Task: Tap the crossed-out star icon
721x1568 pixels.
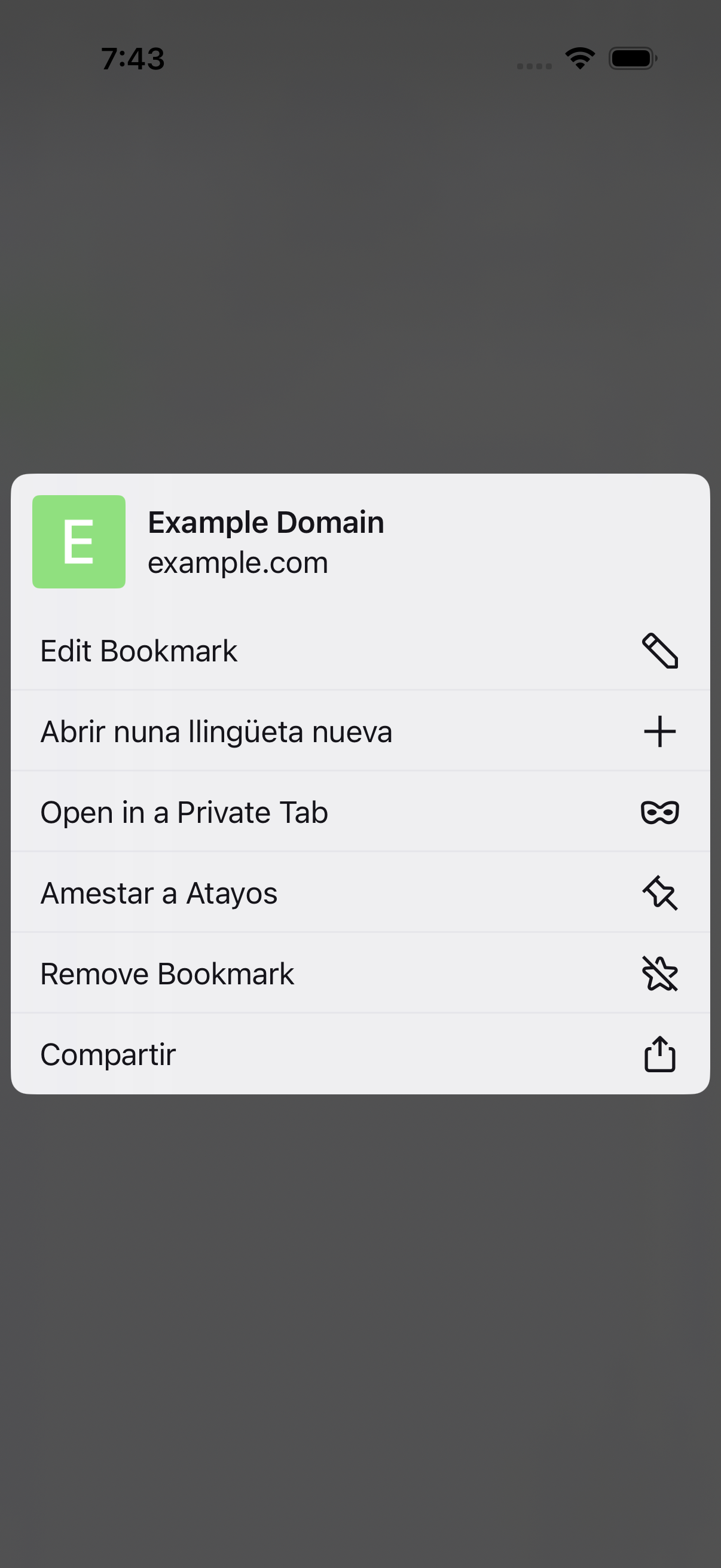Action: (659, 974)
